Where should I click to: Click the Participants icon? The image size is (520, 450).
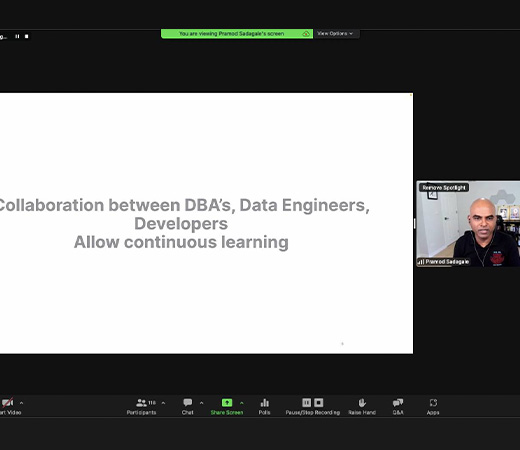141,403
